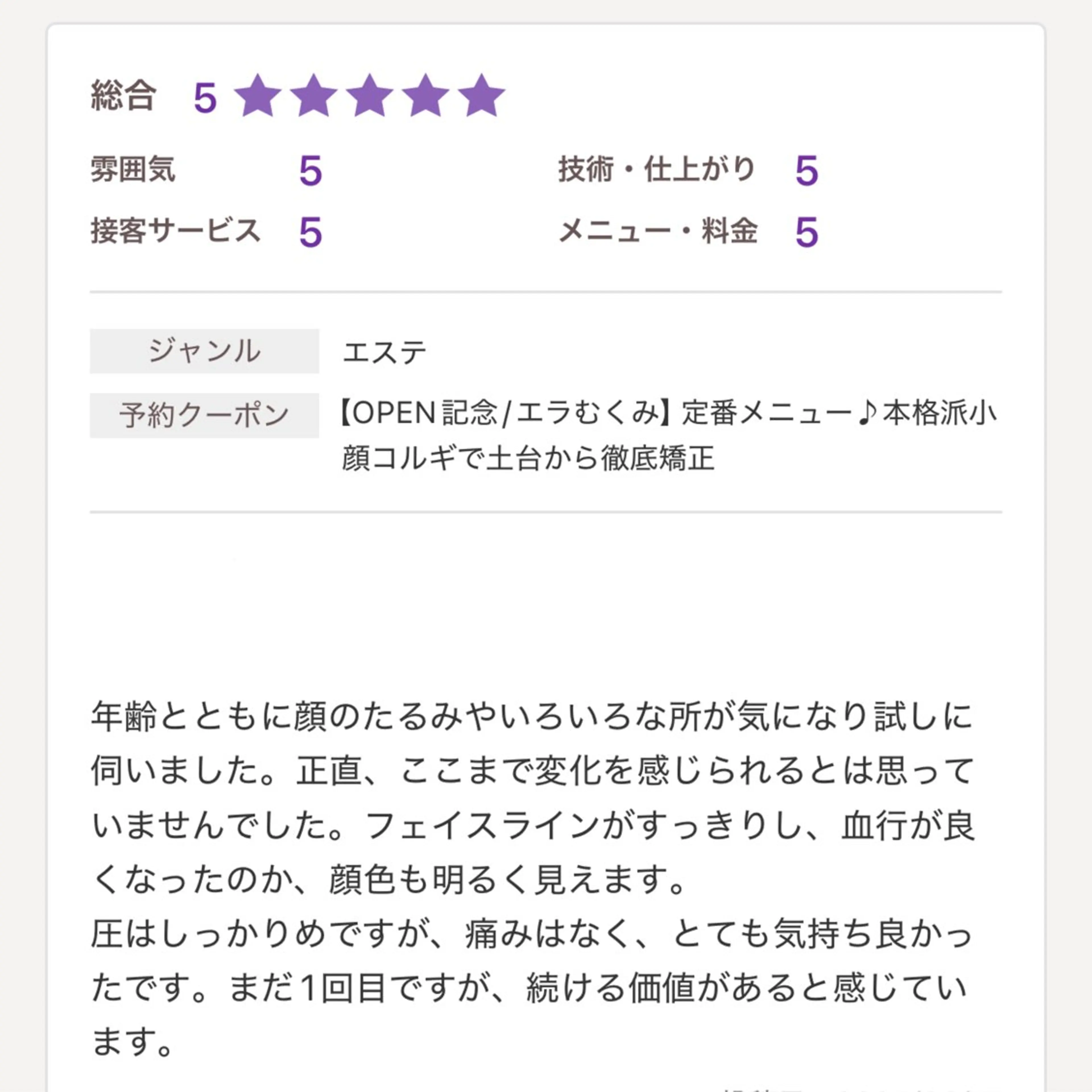Click the fifth (last) rating star
The width and height of the screenshot is (1092, 1092).
[x=481, y=96]
